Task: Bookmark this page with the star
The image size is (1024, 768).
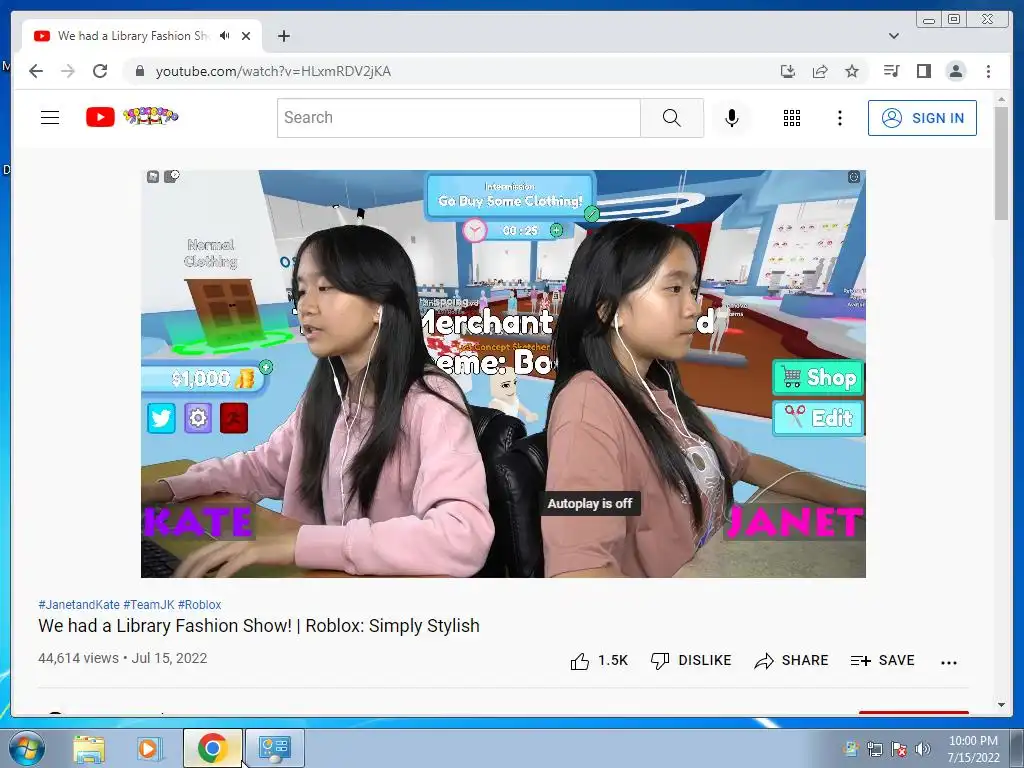Action: click(852, 71)
